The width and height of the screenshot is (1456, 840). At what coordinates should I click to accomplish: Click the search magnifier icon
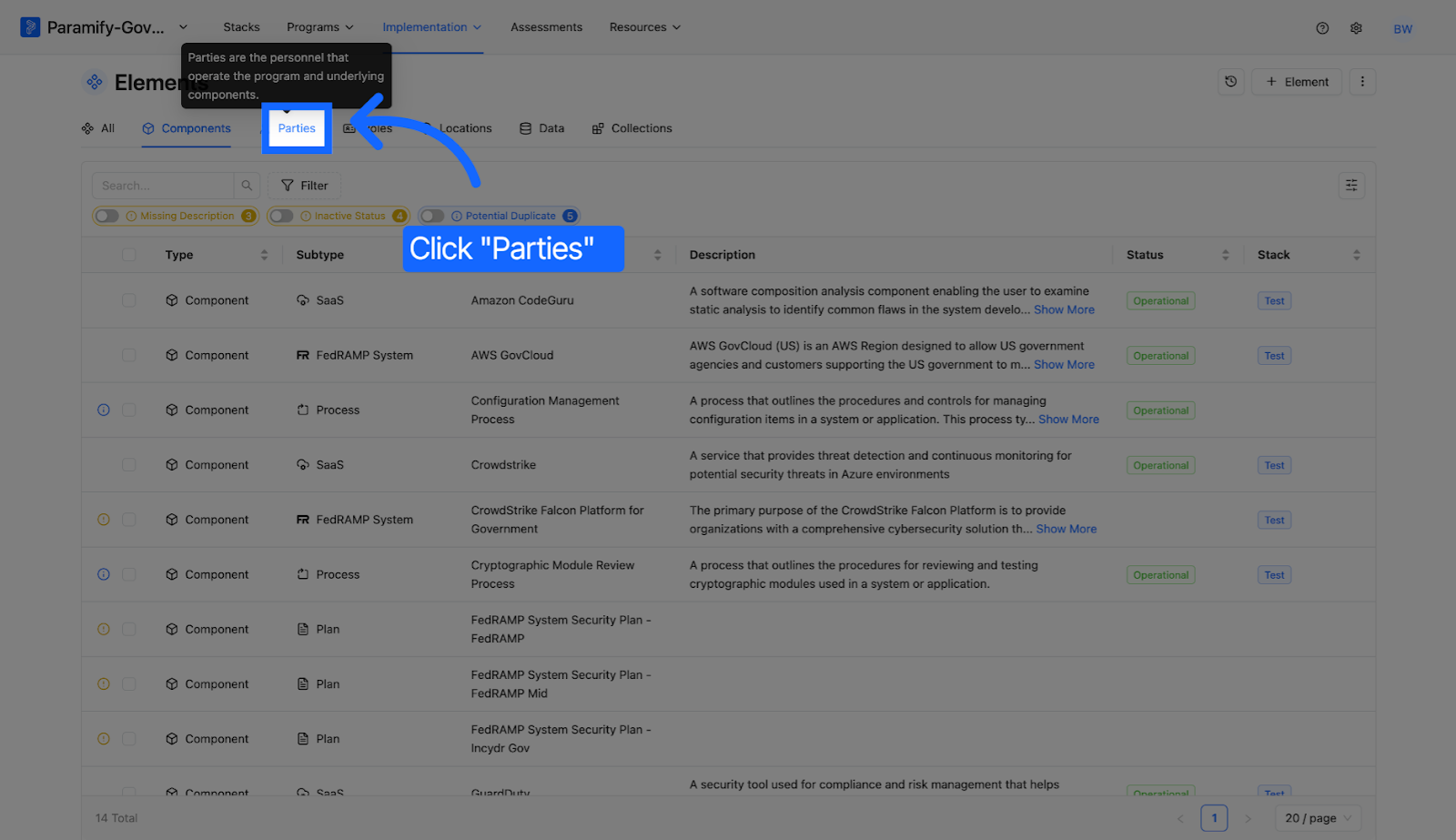(x=247, y=186)
